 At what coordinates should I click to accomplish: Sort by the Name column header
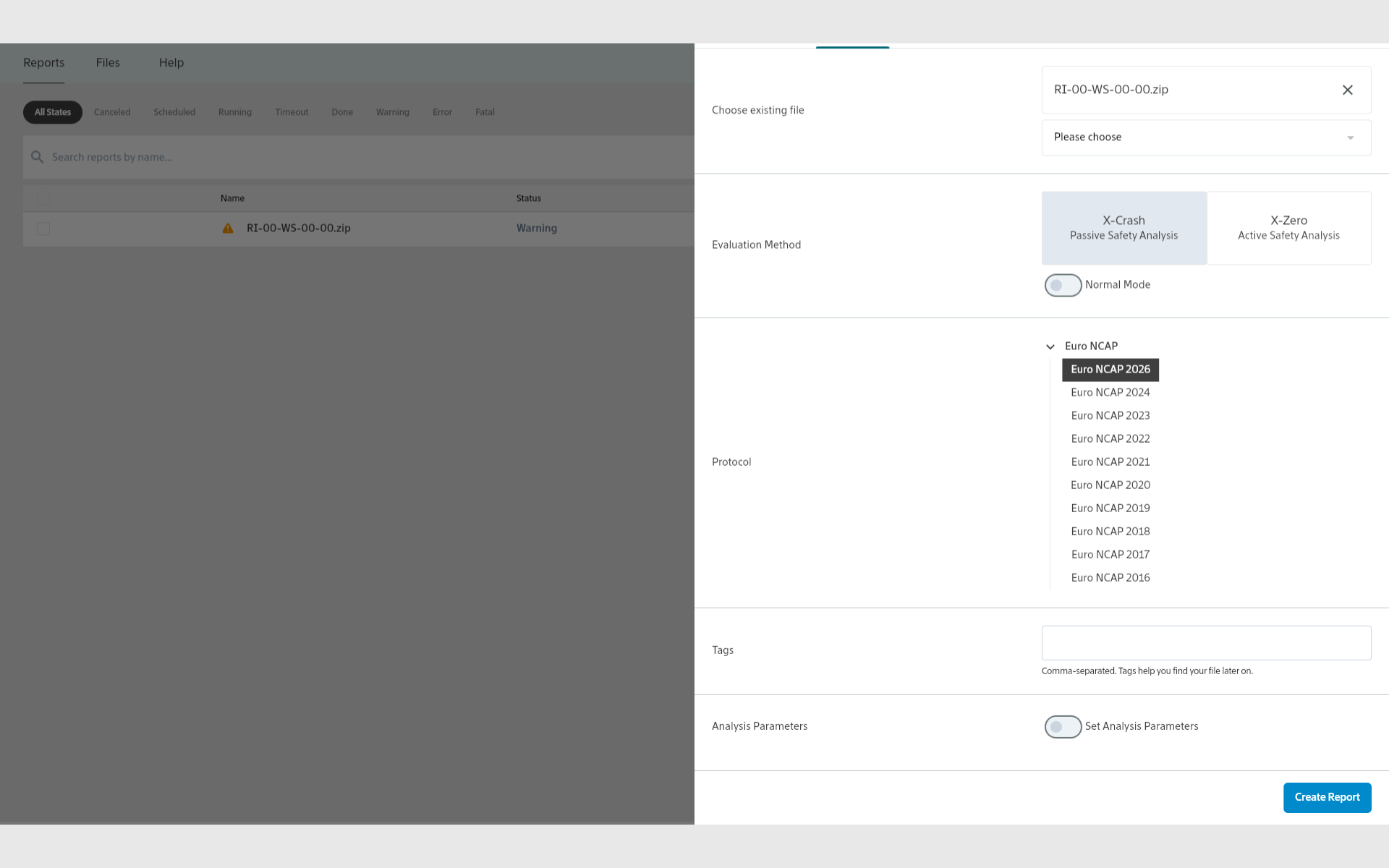[x=232, y=198]
